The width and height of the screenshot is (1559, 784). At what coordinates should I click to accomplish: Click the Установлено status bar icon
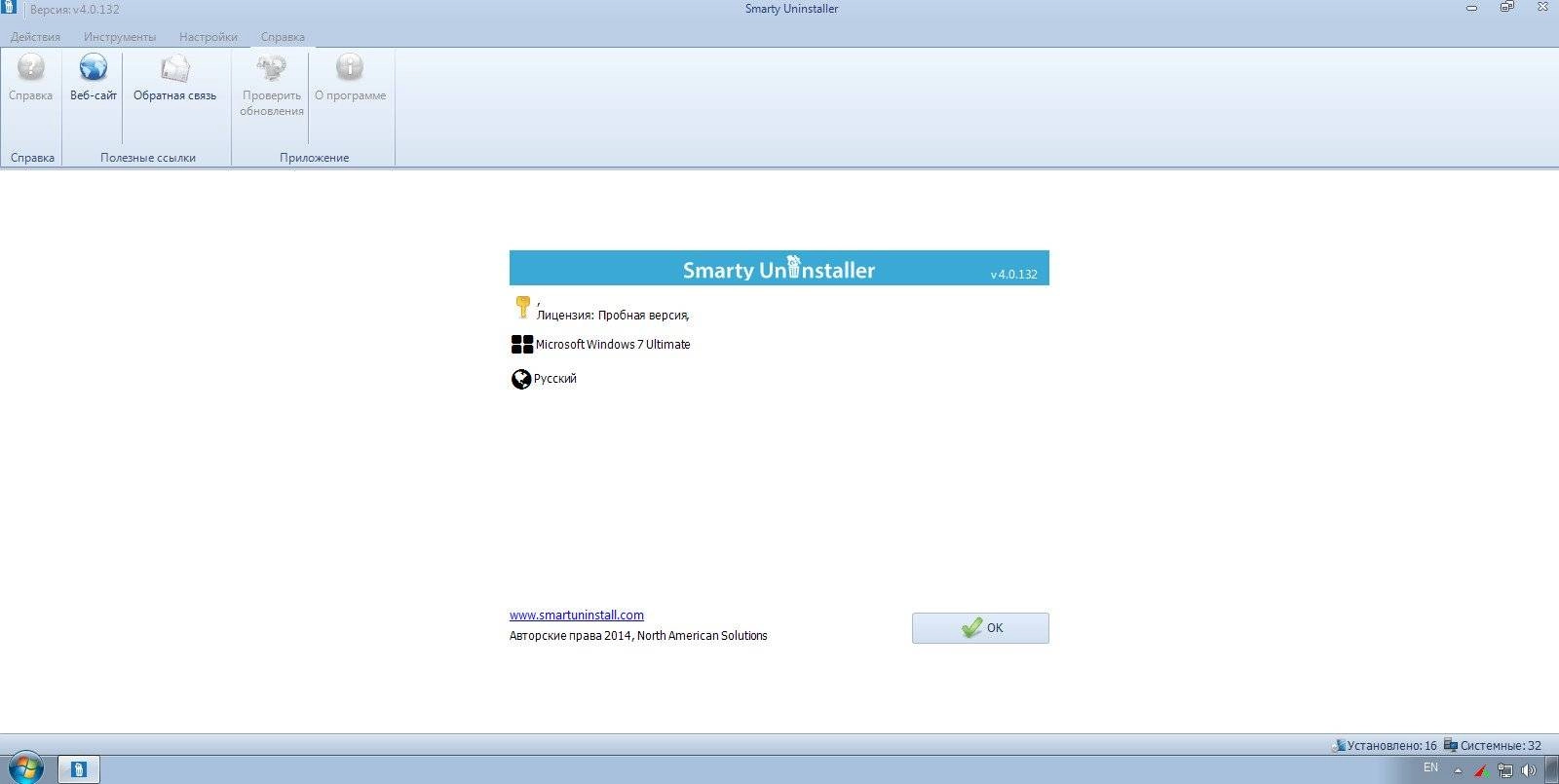click(x=1339, y=745)
